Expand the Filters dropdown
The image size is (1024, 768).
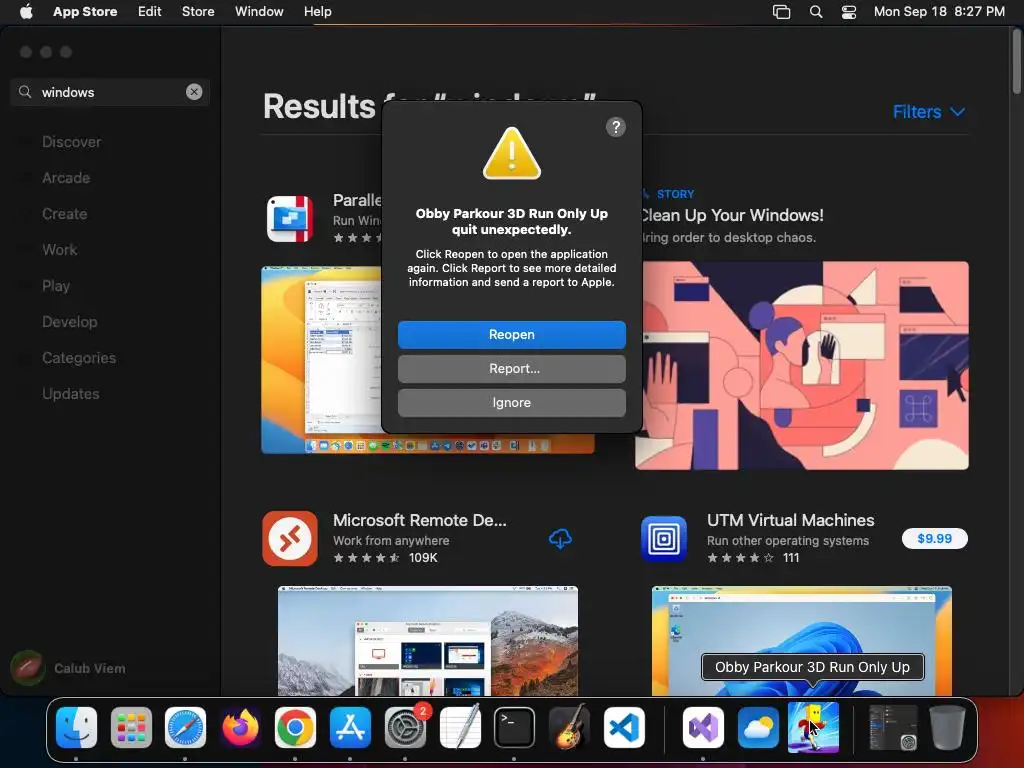click(928, 112)
